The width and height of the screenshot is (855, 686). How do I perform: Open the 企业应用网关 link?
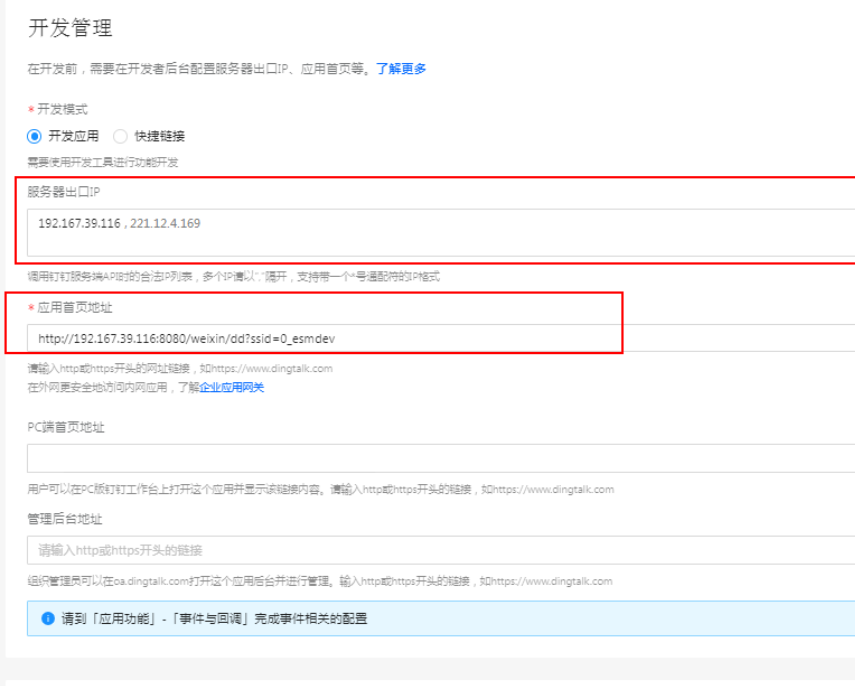(232, 387)
